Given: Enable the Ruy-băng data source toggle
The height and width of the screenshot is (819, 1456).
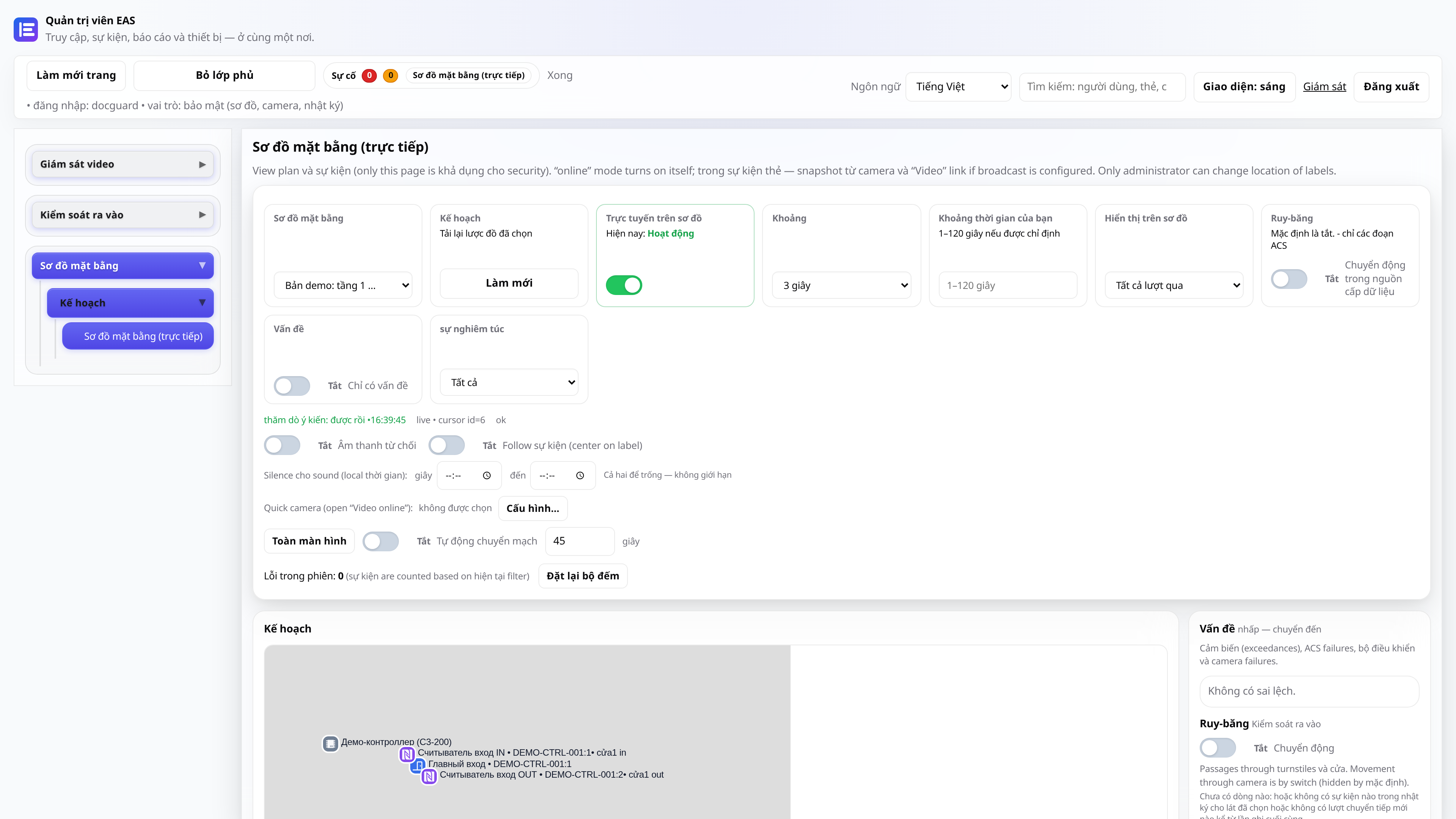Looking at the screenshot, I should tap(1289, 279).
